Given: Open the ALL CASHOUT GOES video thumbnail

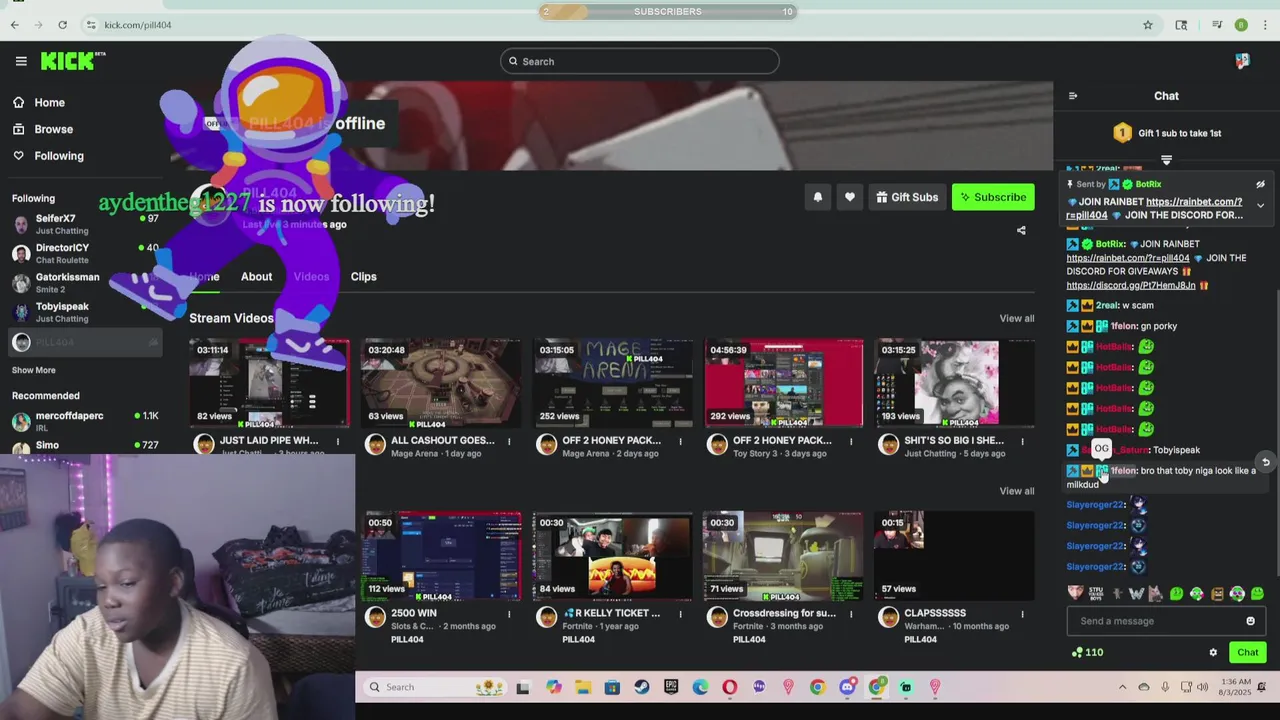Looking at the screenshot, I should [441, 383].
